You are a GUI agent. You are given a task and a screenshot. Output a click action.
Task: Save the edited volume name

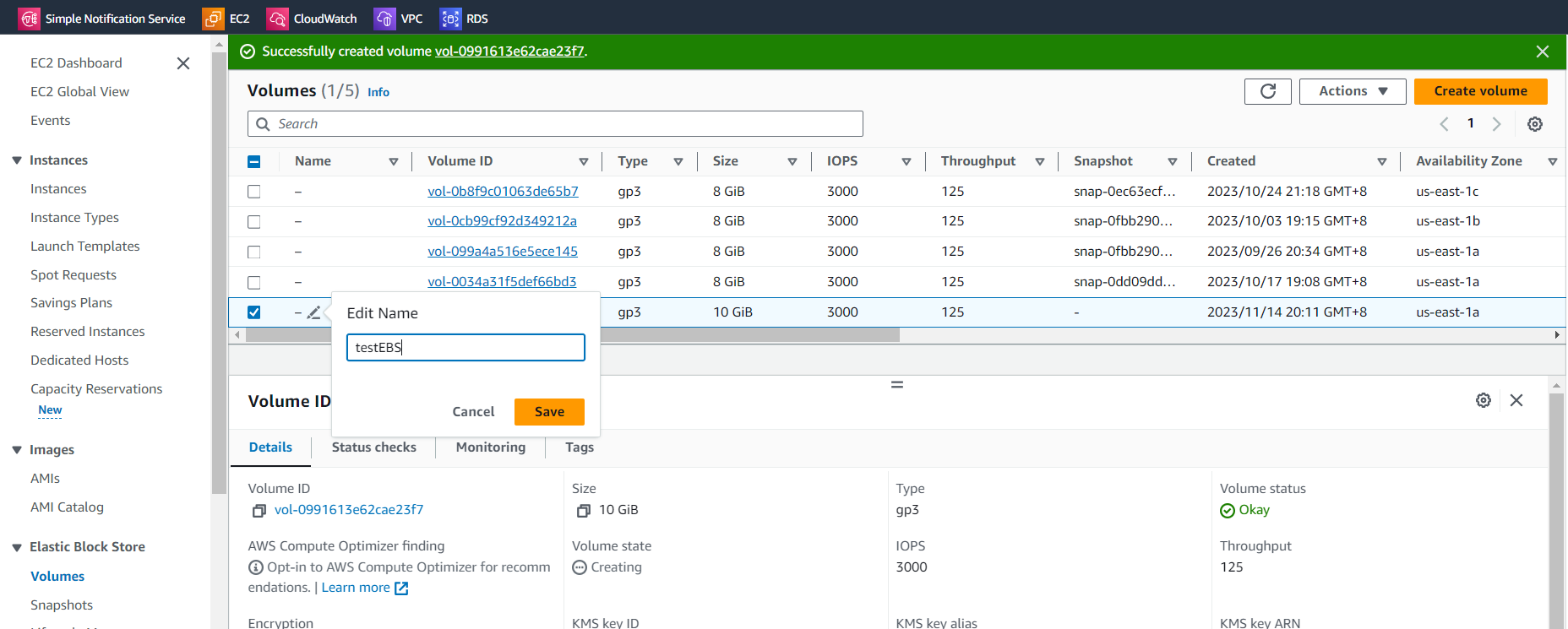coord(549,412)
